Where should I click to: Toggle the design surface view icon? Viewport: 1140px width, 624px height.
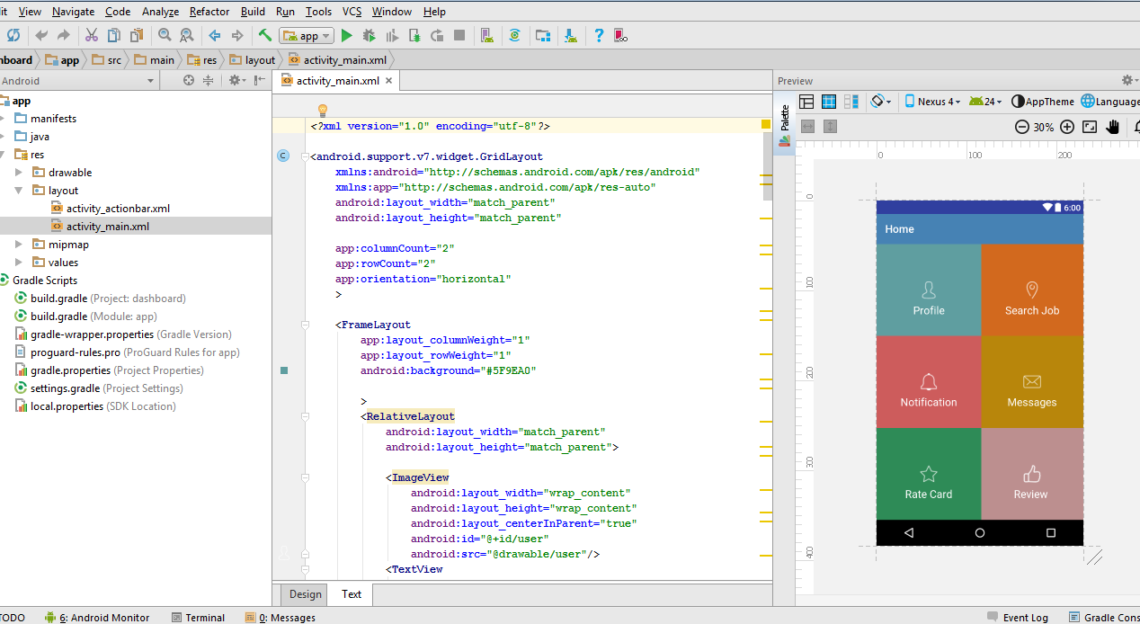(x=806, y=101)
